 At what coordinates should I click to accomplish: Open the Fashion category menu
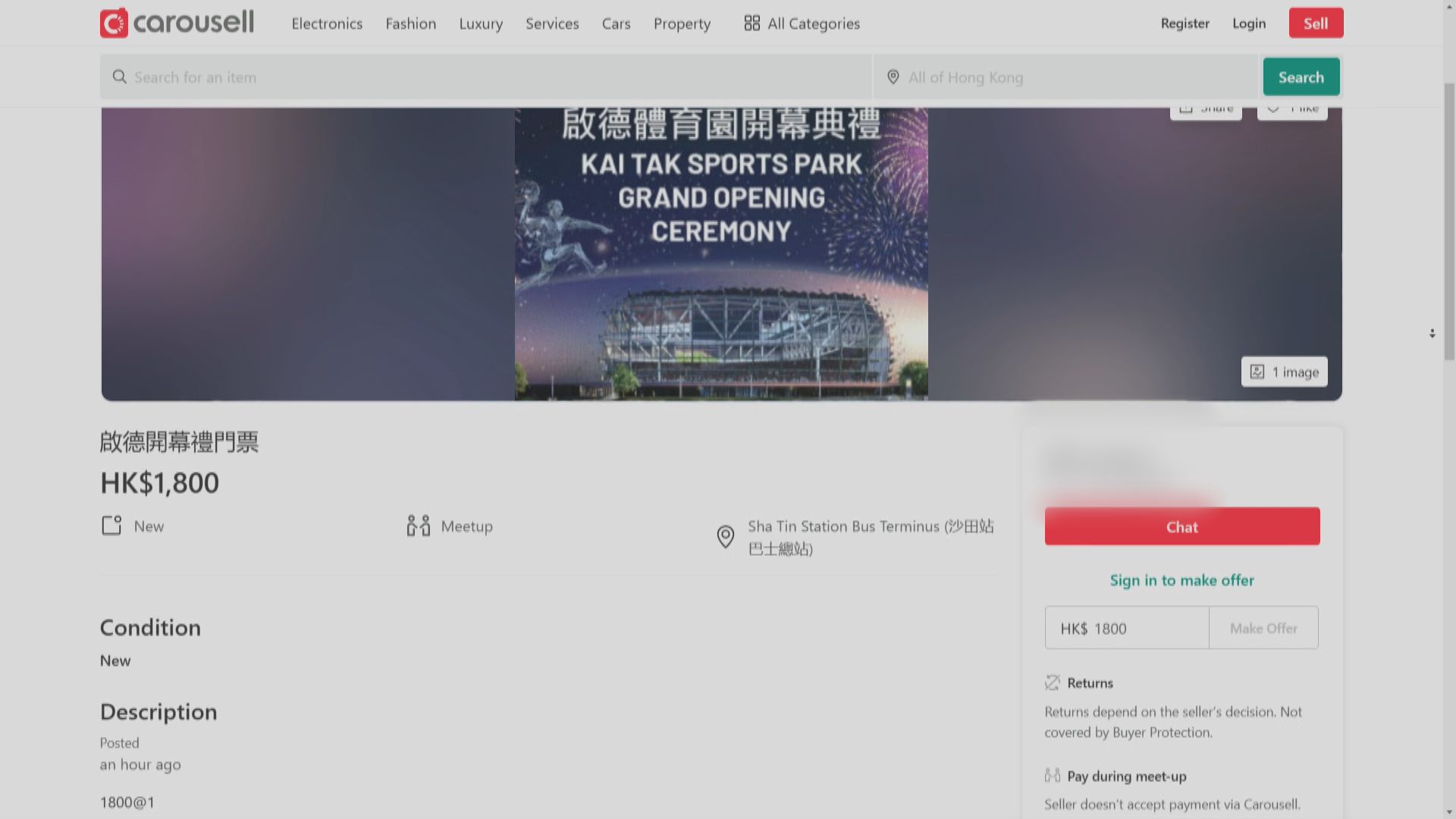pos(410,24)
